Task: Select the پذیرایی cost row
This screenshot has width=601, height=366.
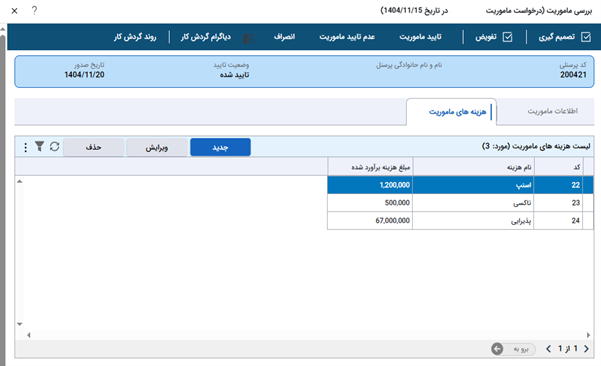Action: click(x=460, y=220)
